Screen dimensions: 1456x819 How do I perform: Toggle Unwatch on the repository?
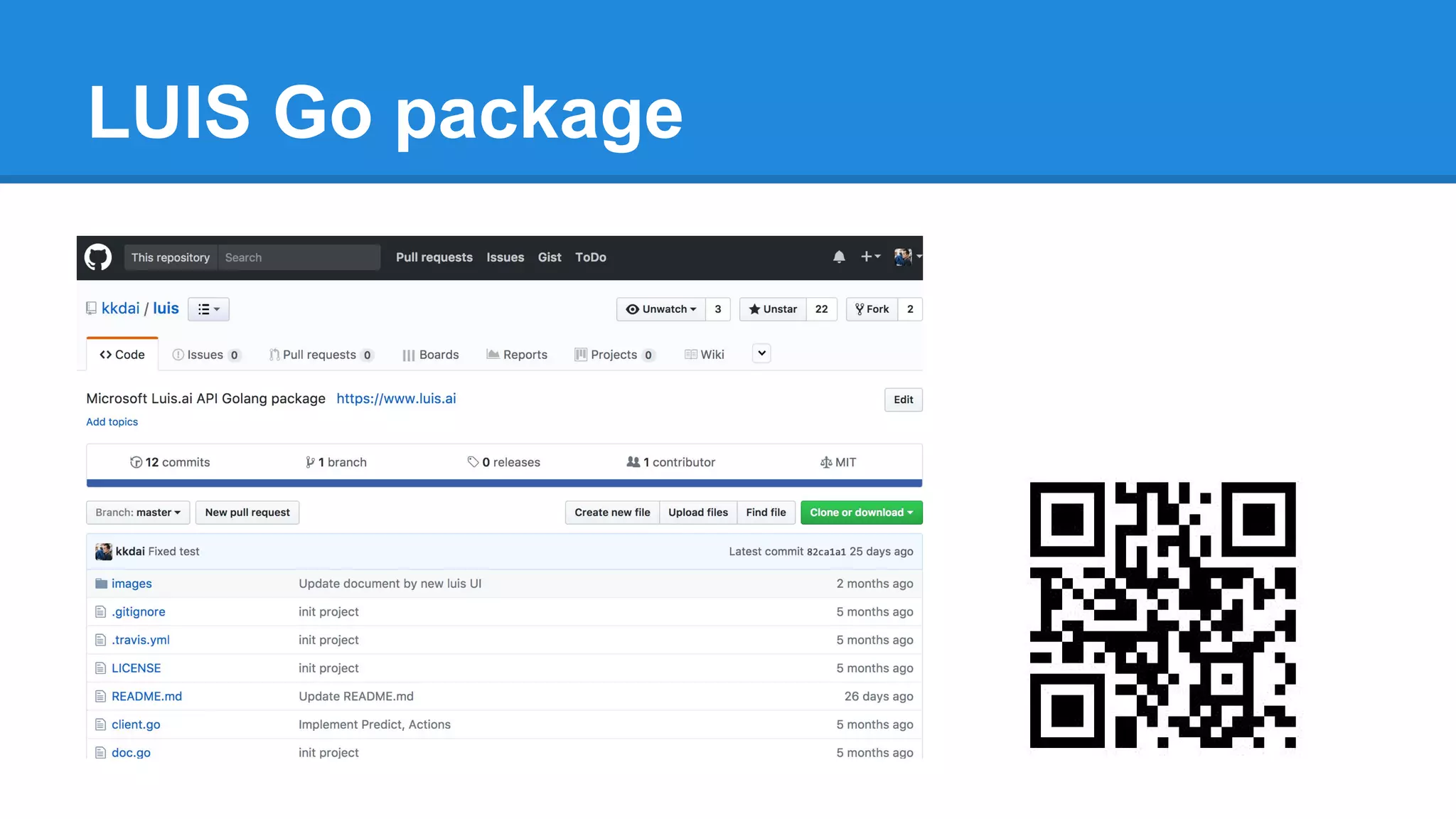[660, 309]
